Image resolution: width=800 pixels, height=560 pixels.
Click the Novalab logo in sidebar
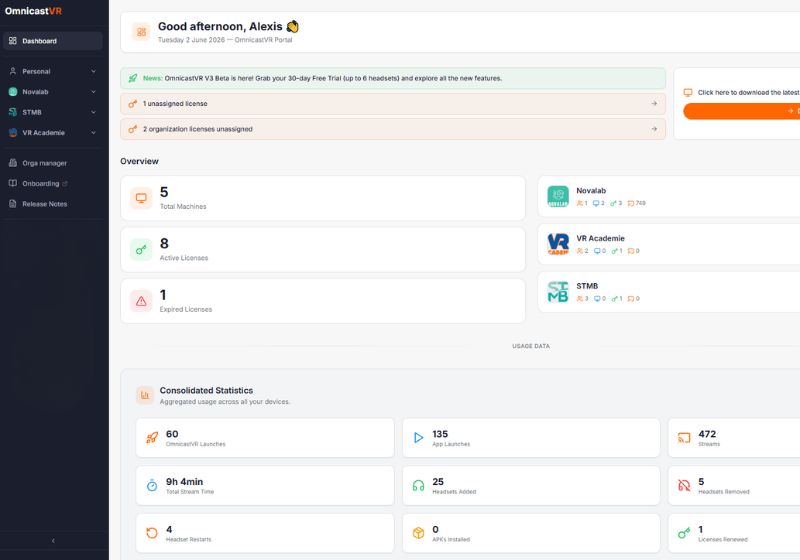(13, 92)
